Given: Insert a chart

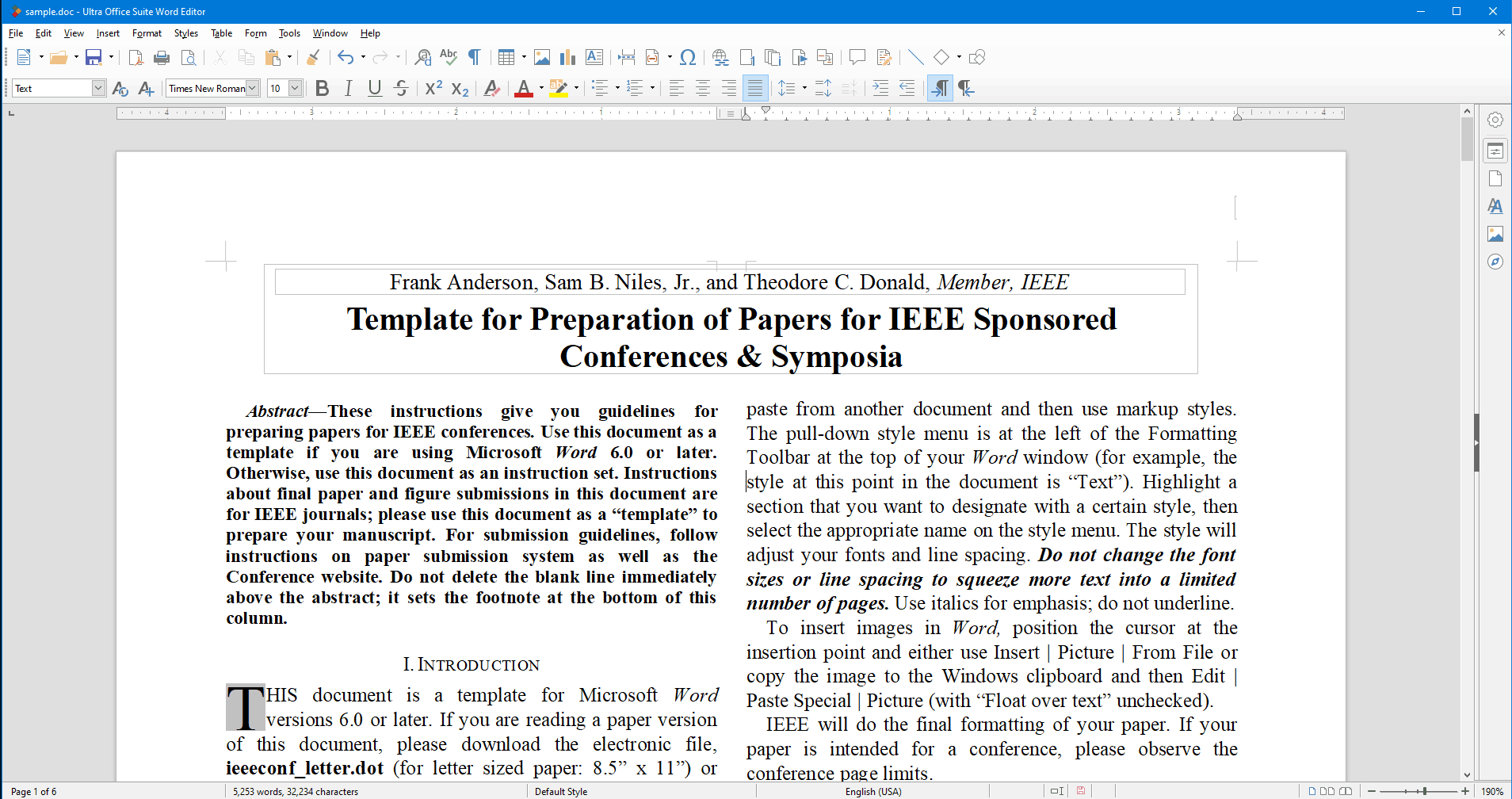Looking at the screenshot, I should click(567, 57).
